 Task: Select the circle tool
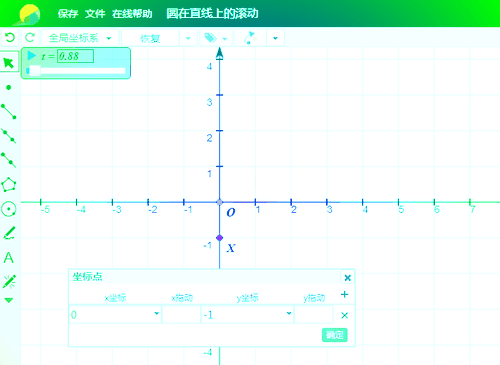[9, 209]
